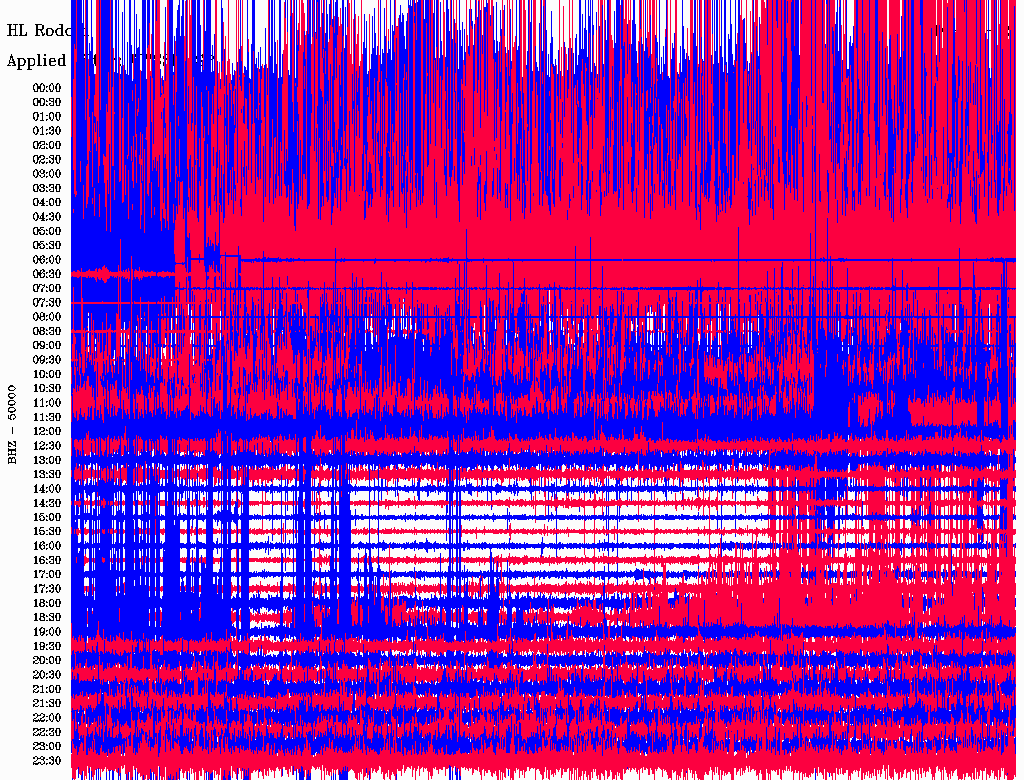Select the 13:00 time row label
1024x780 pixels.
(47, 460)
